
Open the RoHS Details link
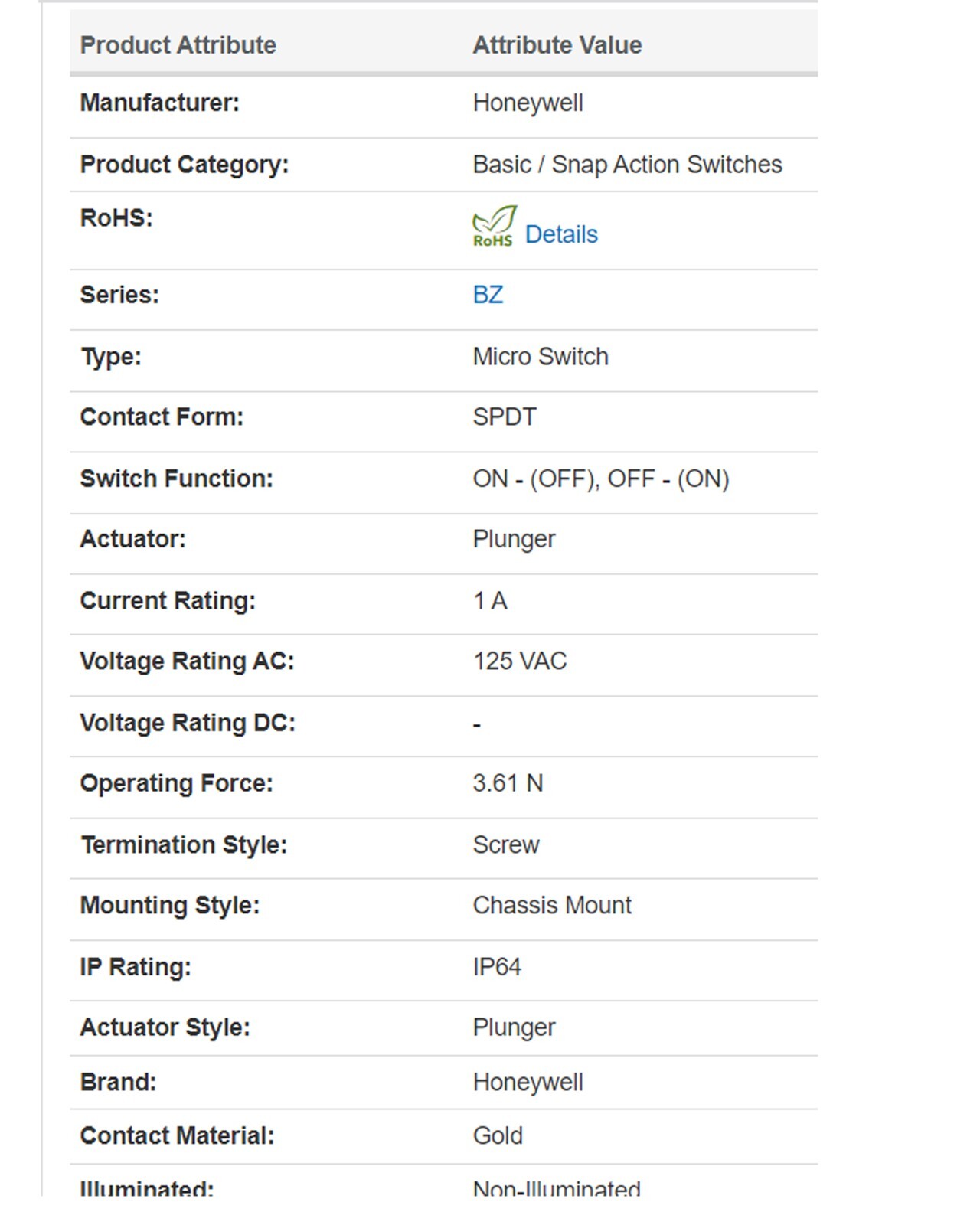(x=561, y=234)
